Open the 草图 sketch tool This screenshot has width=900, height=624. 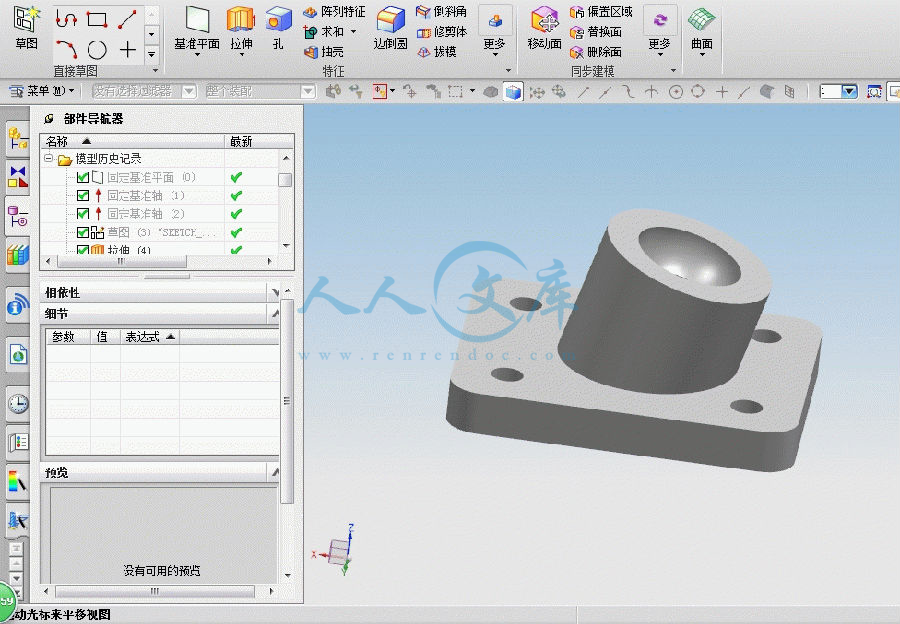[26, 26]
